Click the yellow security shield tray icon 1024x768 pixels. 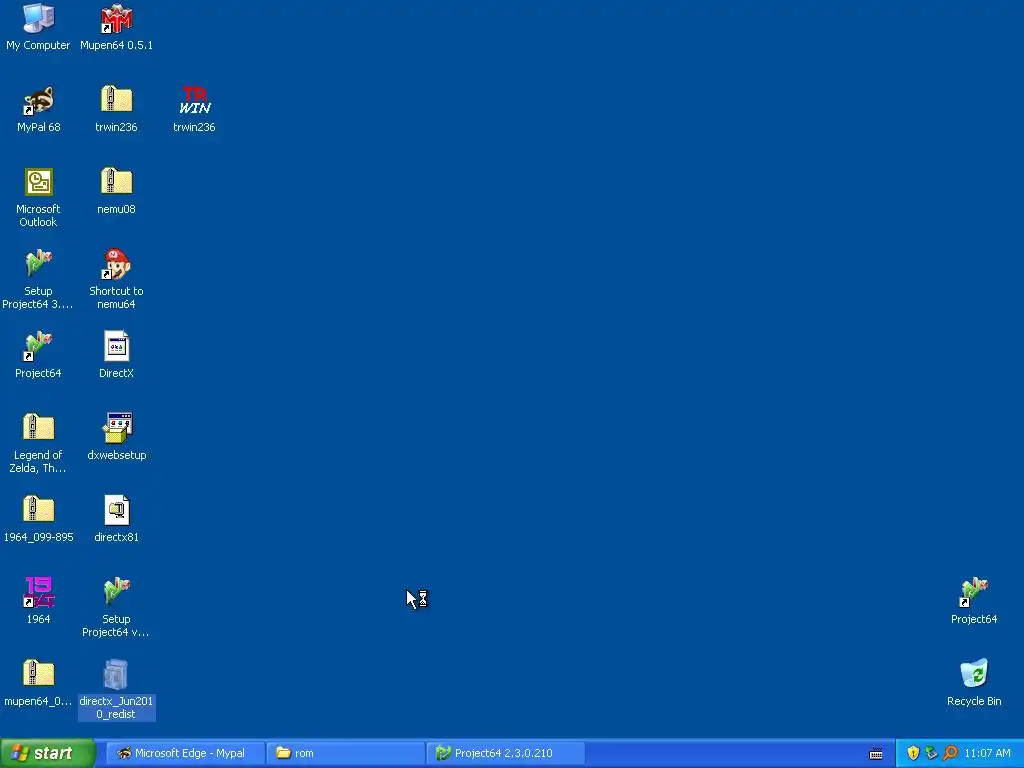(x=913, y=753)
